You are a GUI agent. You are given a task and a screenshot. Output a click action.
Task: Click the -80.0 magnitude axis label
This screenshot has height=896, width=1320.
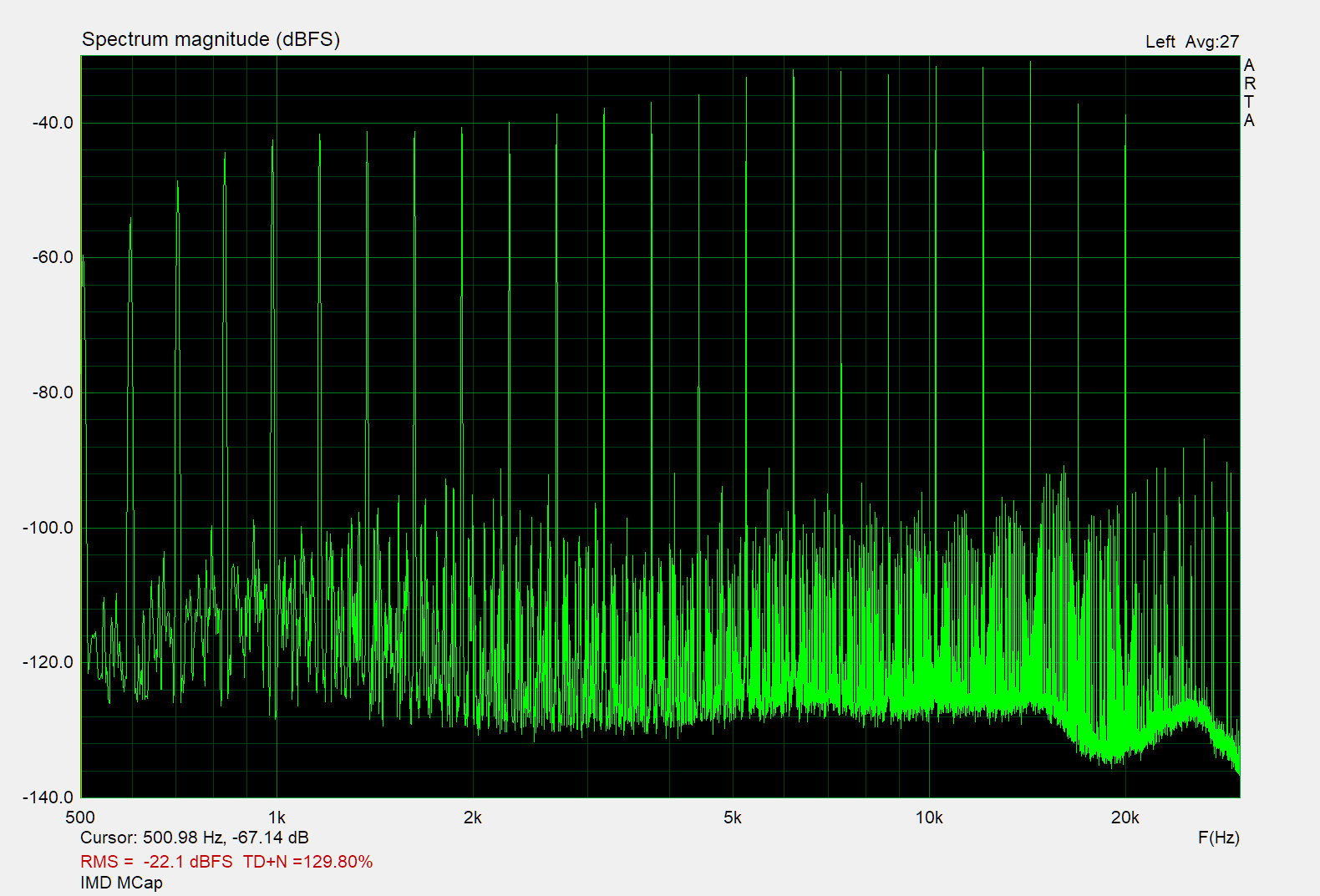[x=53, y=392]
